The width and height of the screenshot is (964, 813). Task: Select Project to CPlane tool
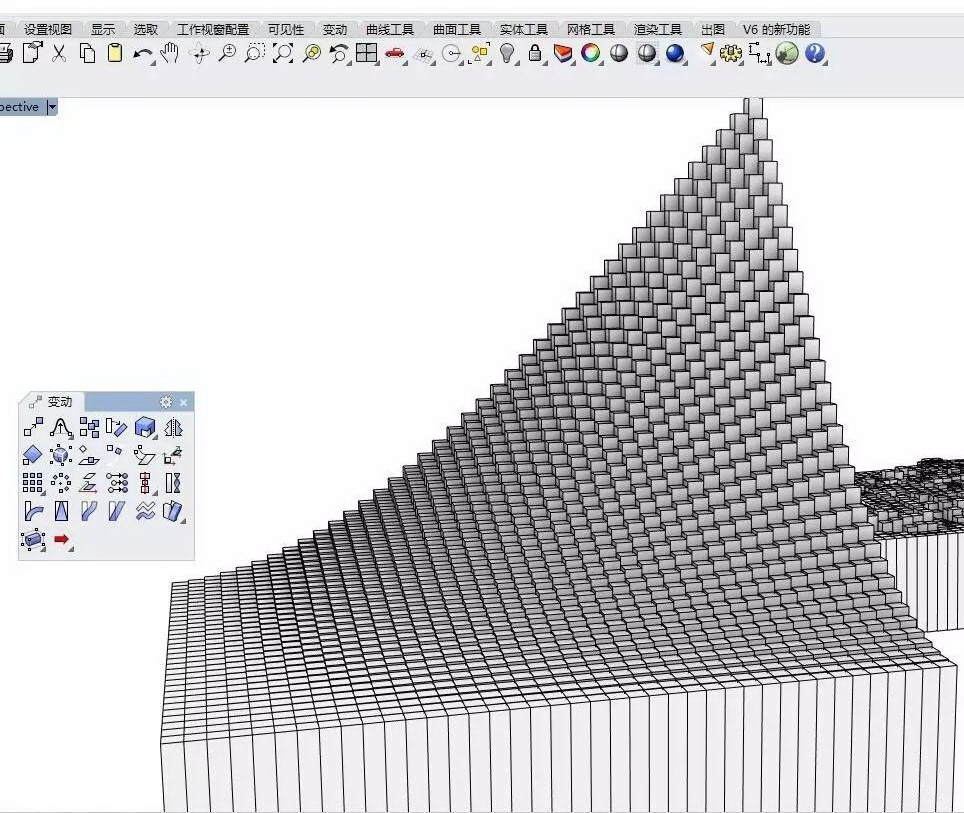tap(89, 483)
